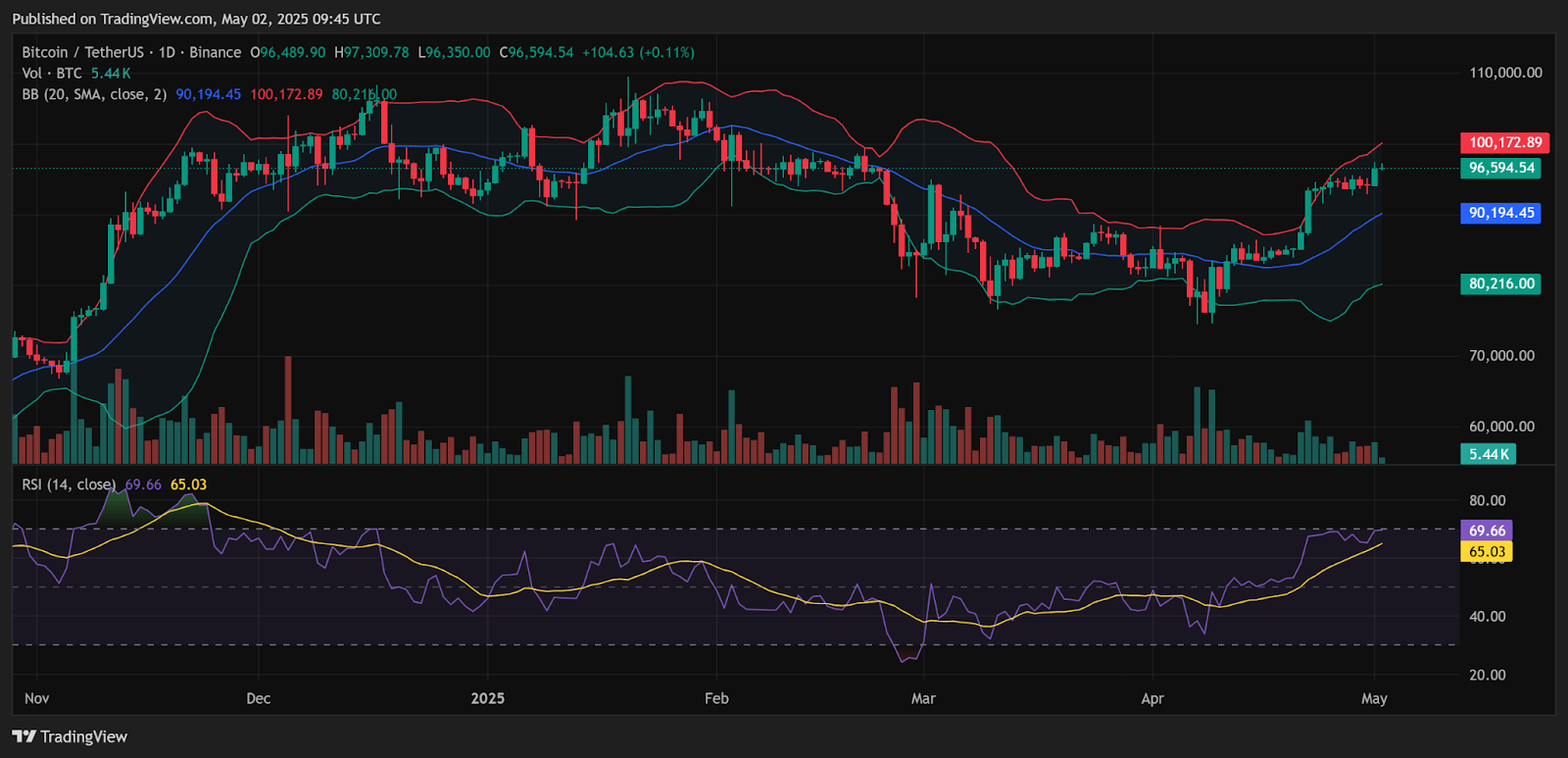This screenshot has width=1568, height=758.
Task: Click the Vol · BTC indicator legend
Action: [52, 74]
